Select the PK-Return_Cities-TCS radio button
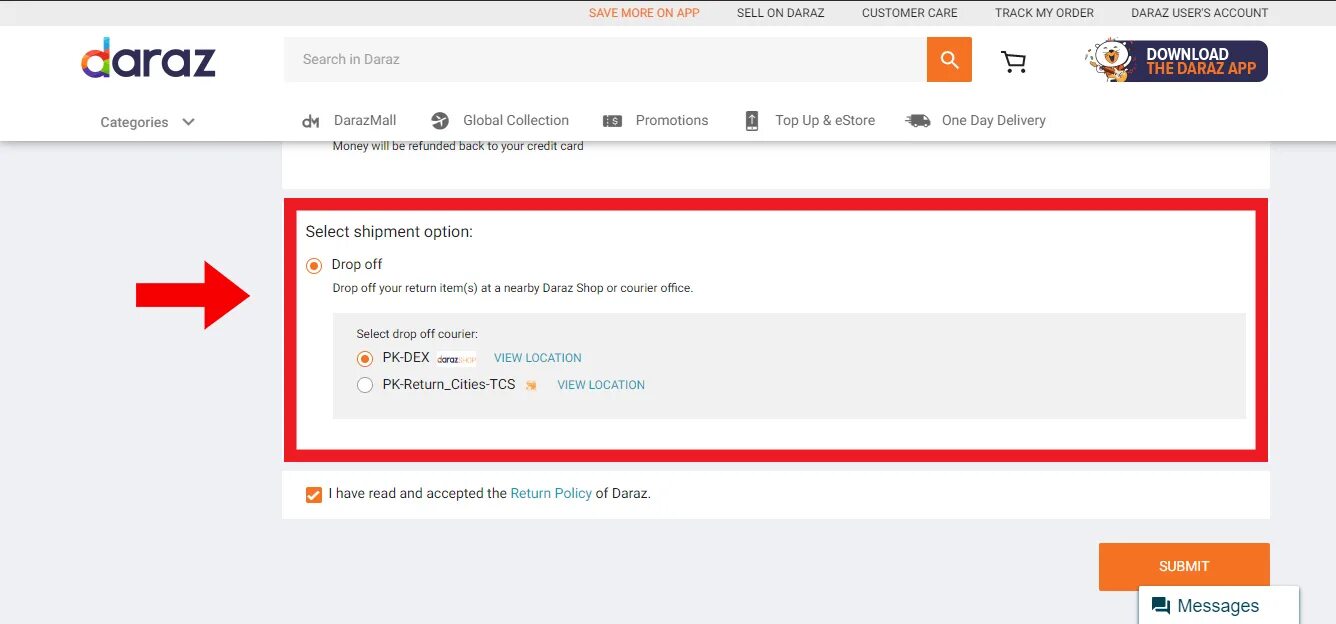 point(365,385)
